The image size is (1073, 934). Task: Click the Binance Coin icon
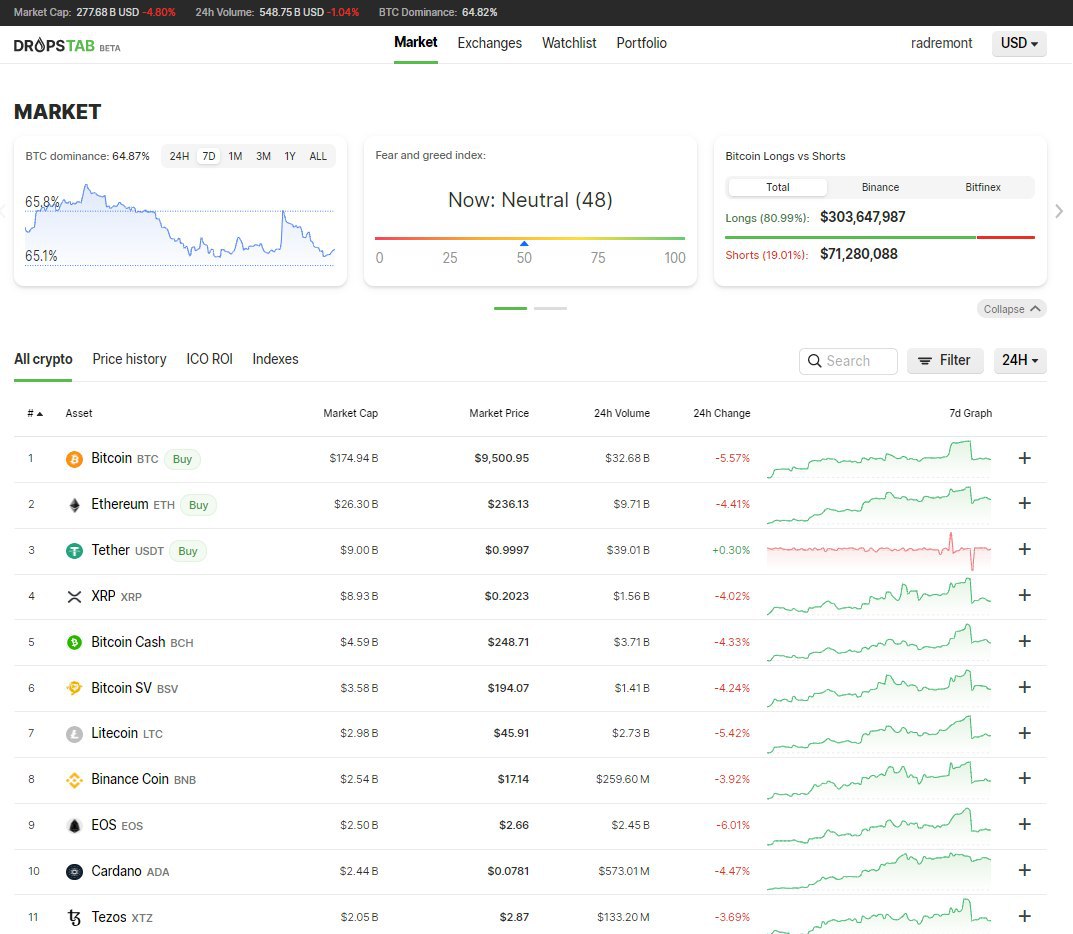pos(74,780)
